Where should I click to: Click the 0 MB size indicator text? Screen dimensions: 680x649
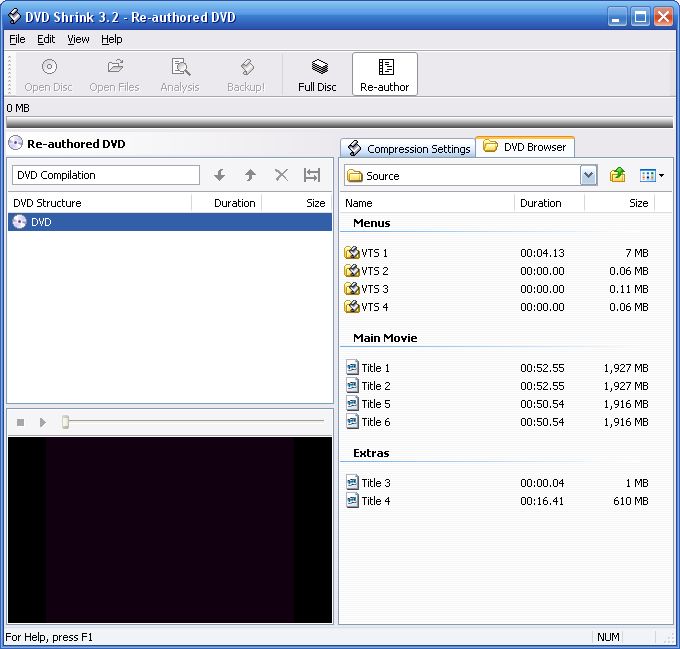click(18, 108)
